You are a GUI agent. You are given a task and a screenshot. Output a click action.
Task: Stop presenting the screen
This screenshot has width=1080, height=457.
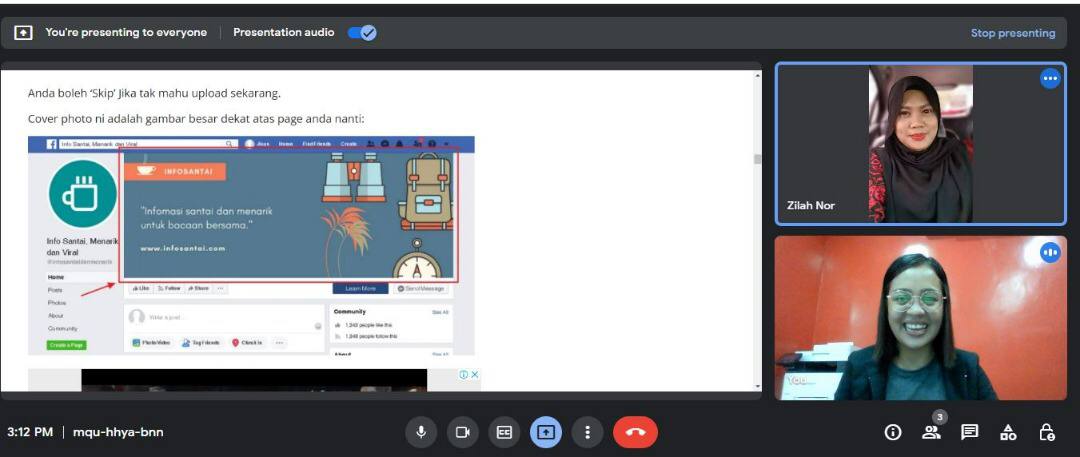coord(1012,32)
